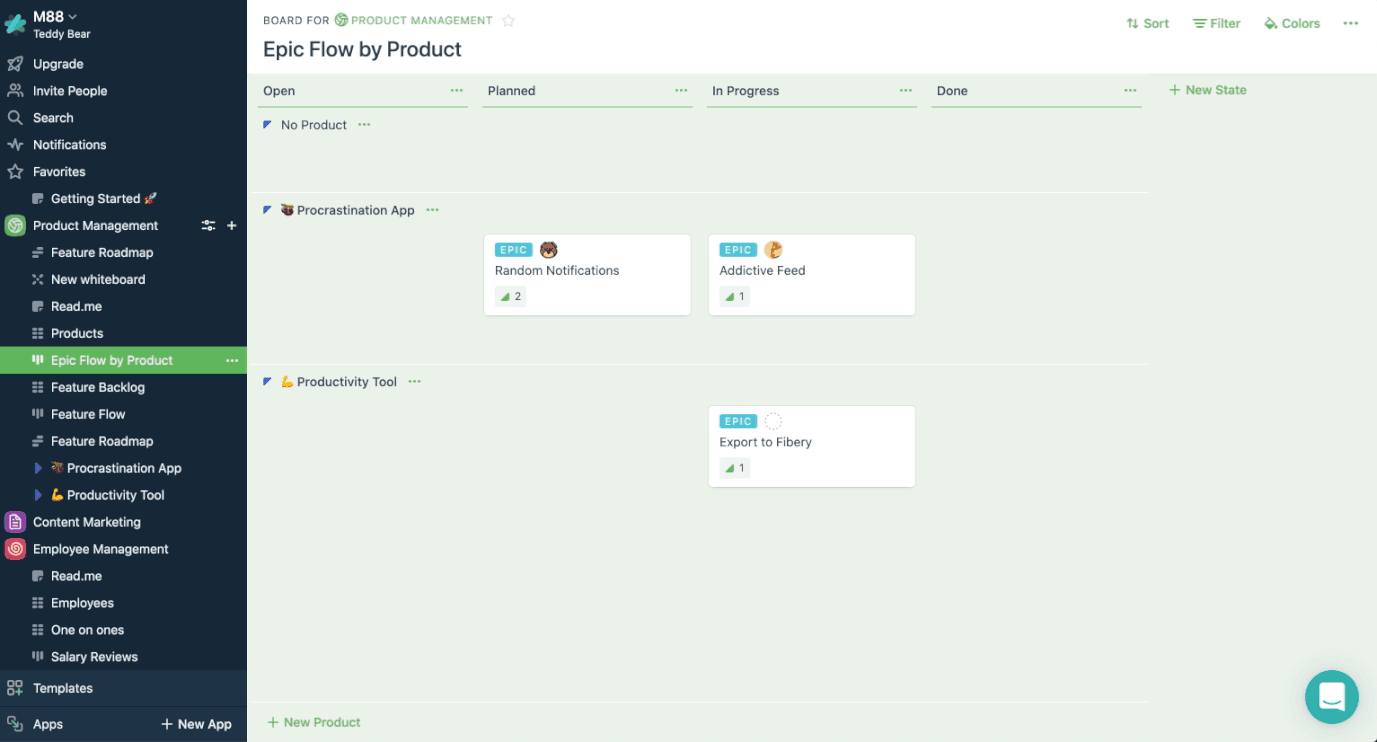This screenshot has width=1377, height=742.
Task: Open the Colors settings
Action: click(x=1292, y=23)
